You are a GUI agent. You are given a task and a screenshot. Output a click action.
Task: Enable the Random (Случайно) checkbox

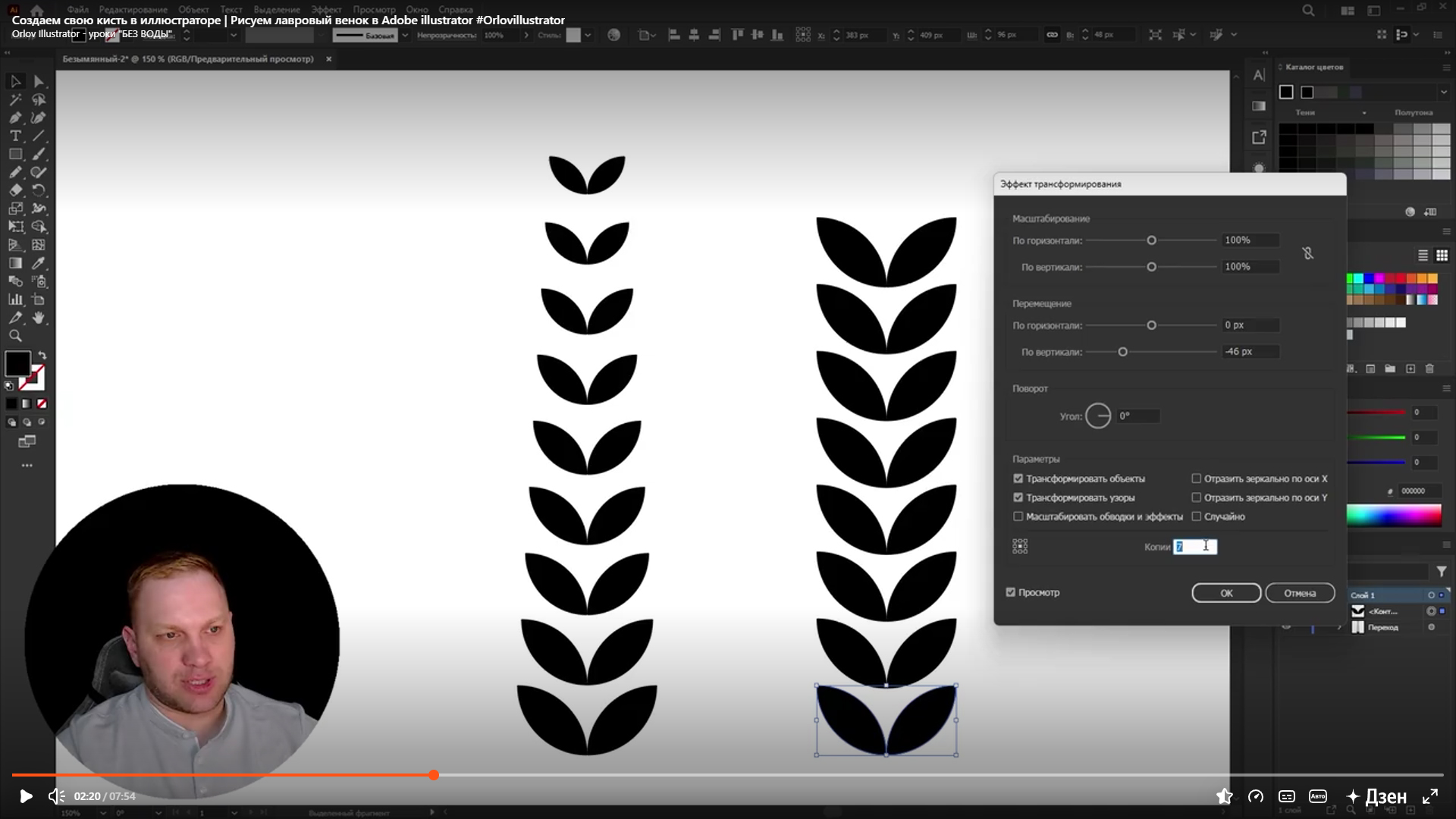coord(1196,516)
